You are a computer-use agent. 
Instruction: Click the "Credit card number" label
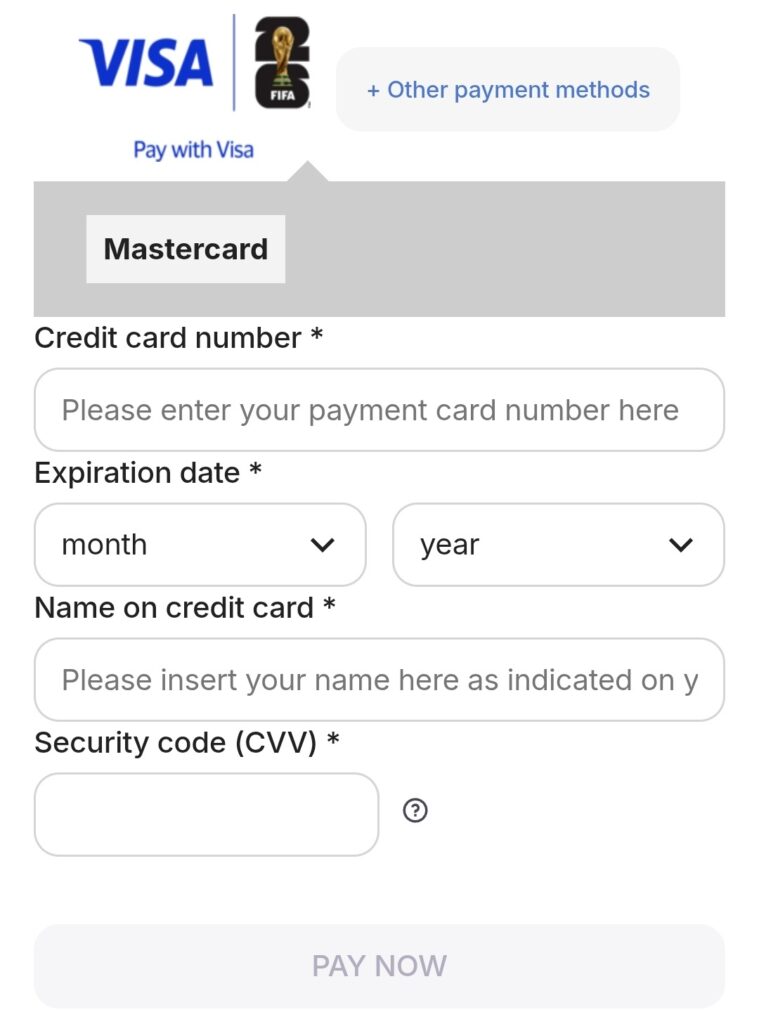click(168, 338)
